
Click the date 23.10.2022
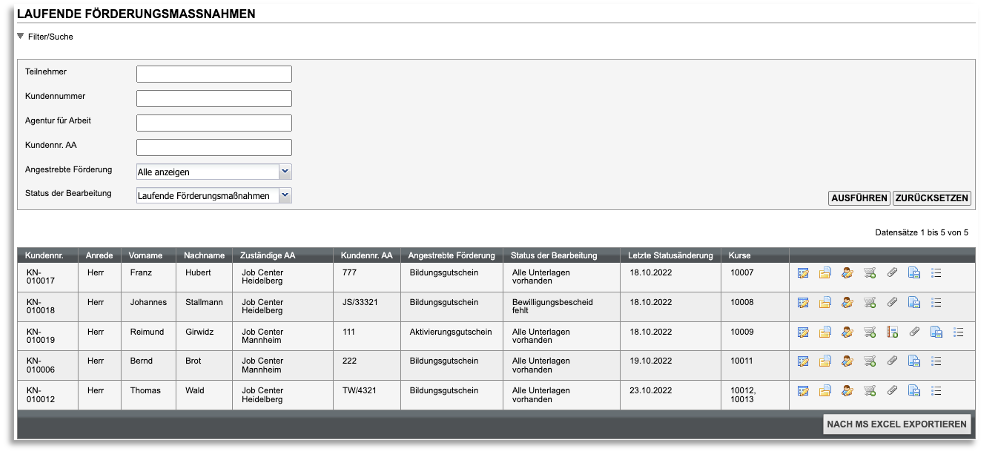pyautogui.click(x=651, y=391)
